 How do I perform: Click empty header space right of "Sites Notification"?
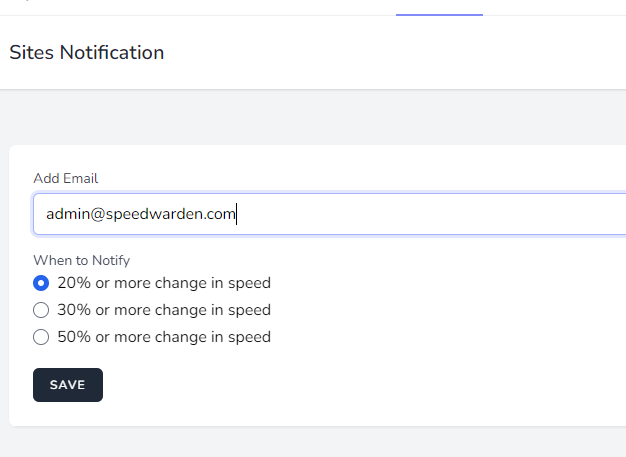(400, 53)
